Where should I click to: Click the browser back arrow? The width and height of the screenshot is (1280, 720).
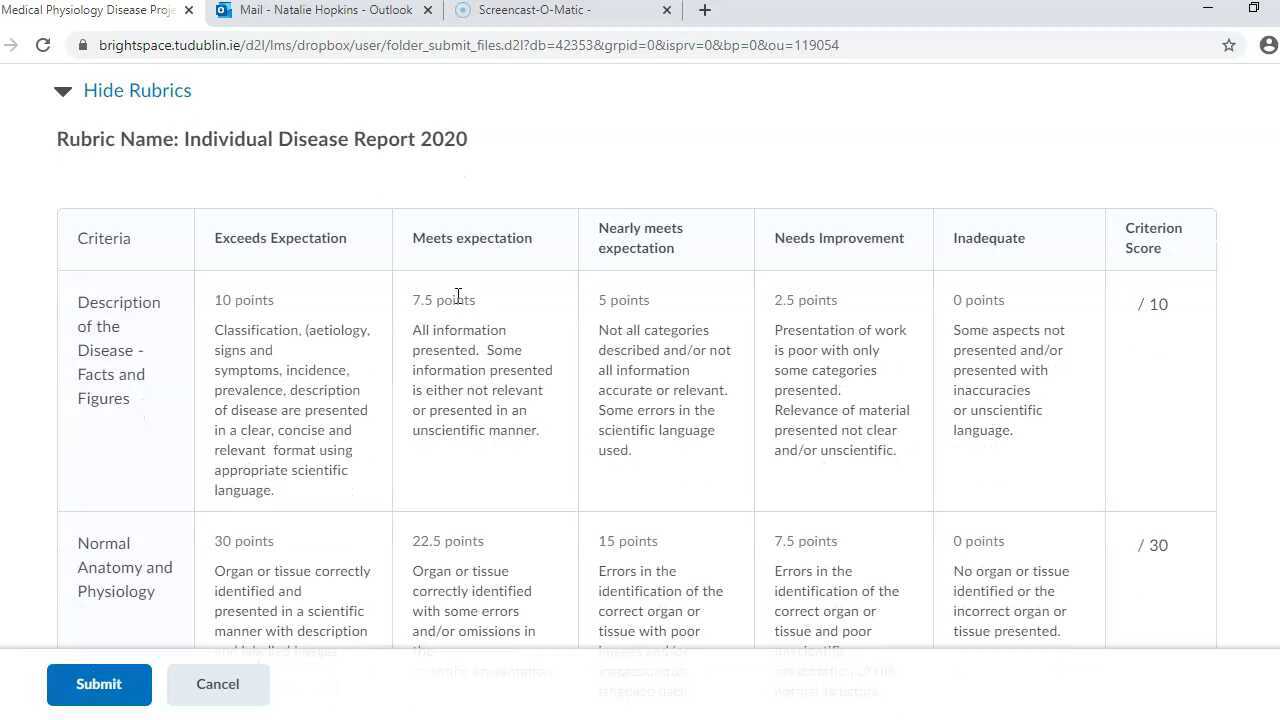click(x=11, y=45)
